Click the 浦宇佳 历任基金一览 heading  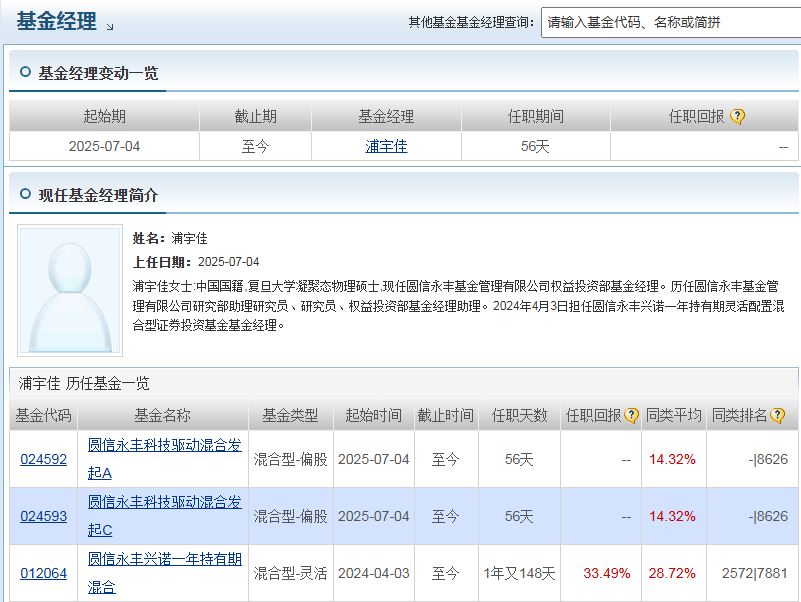tap(84, 383)
